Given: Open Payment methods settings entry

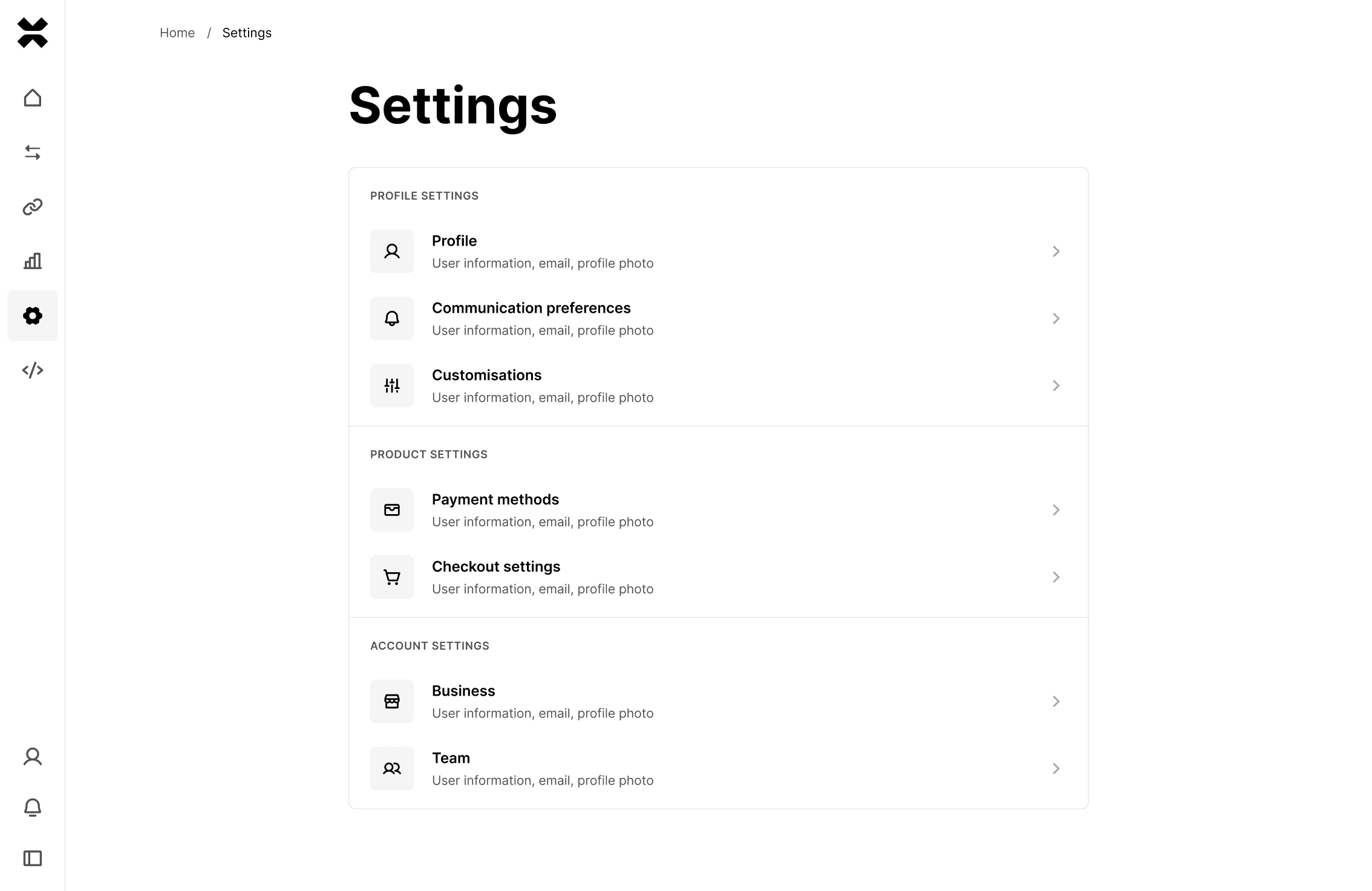Looking at the screenshot, I should point(718,511).
